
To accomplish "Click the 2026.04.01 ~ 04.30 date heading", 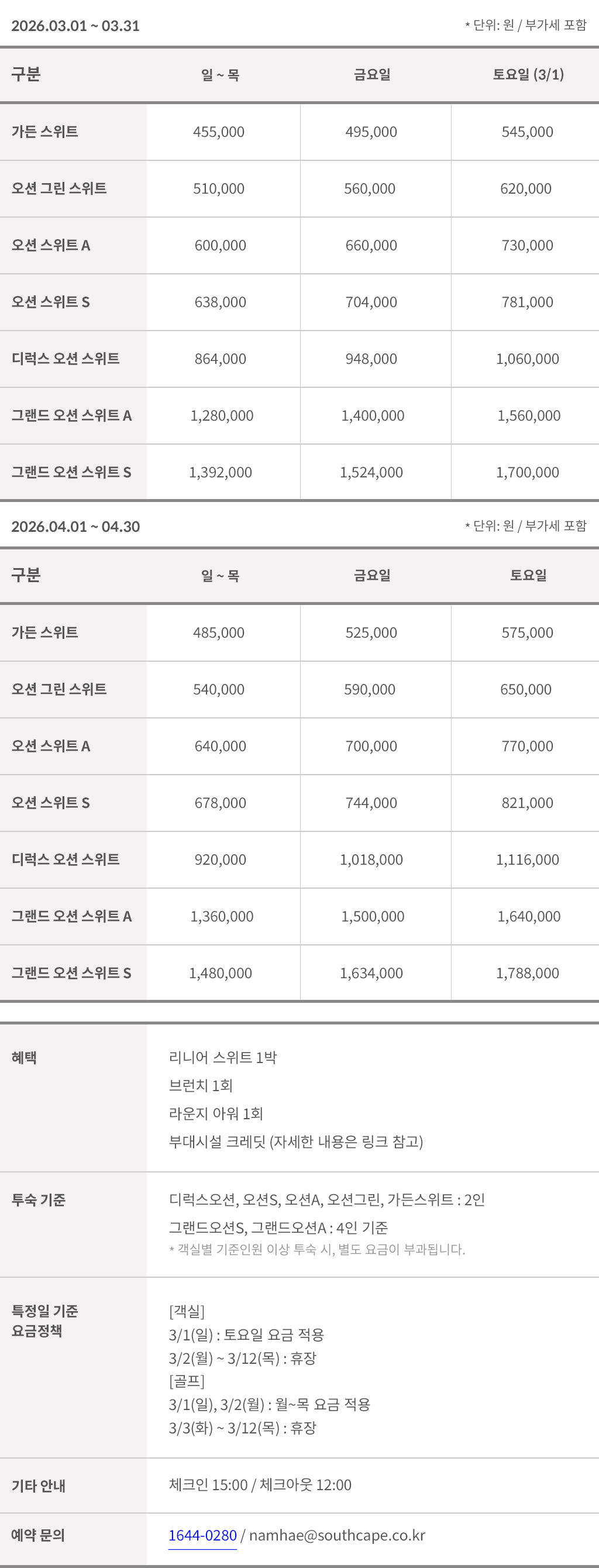I will tap(75, 527).
